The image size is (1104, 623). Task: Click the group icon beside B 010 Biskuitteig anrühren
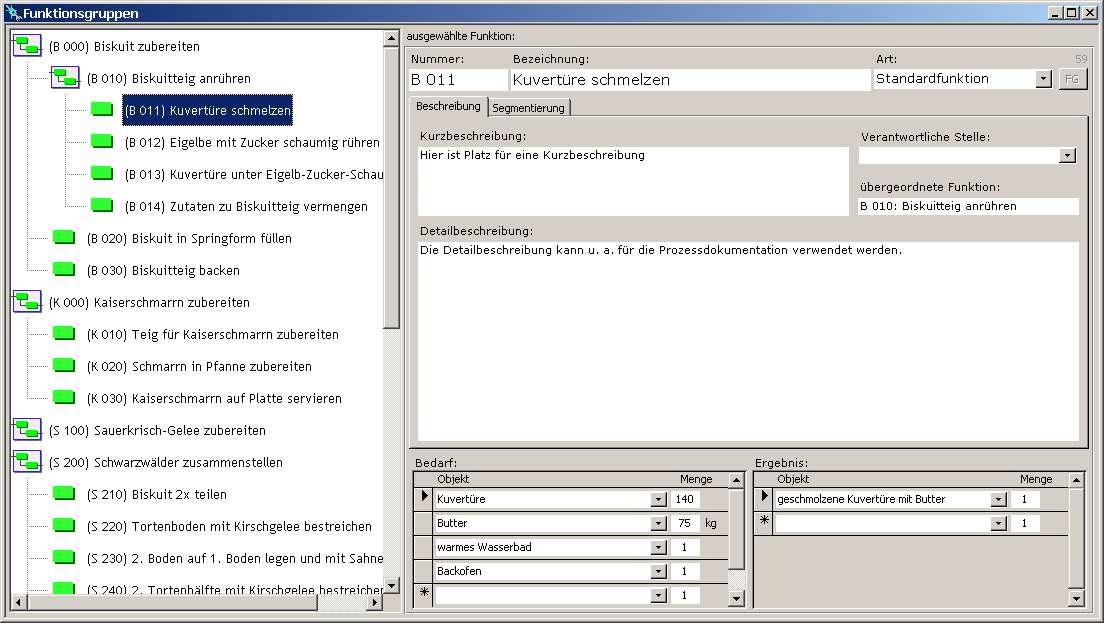[x=65, y=78]
